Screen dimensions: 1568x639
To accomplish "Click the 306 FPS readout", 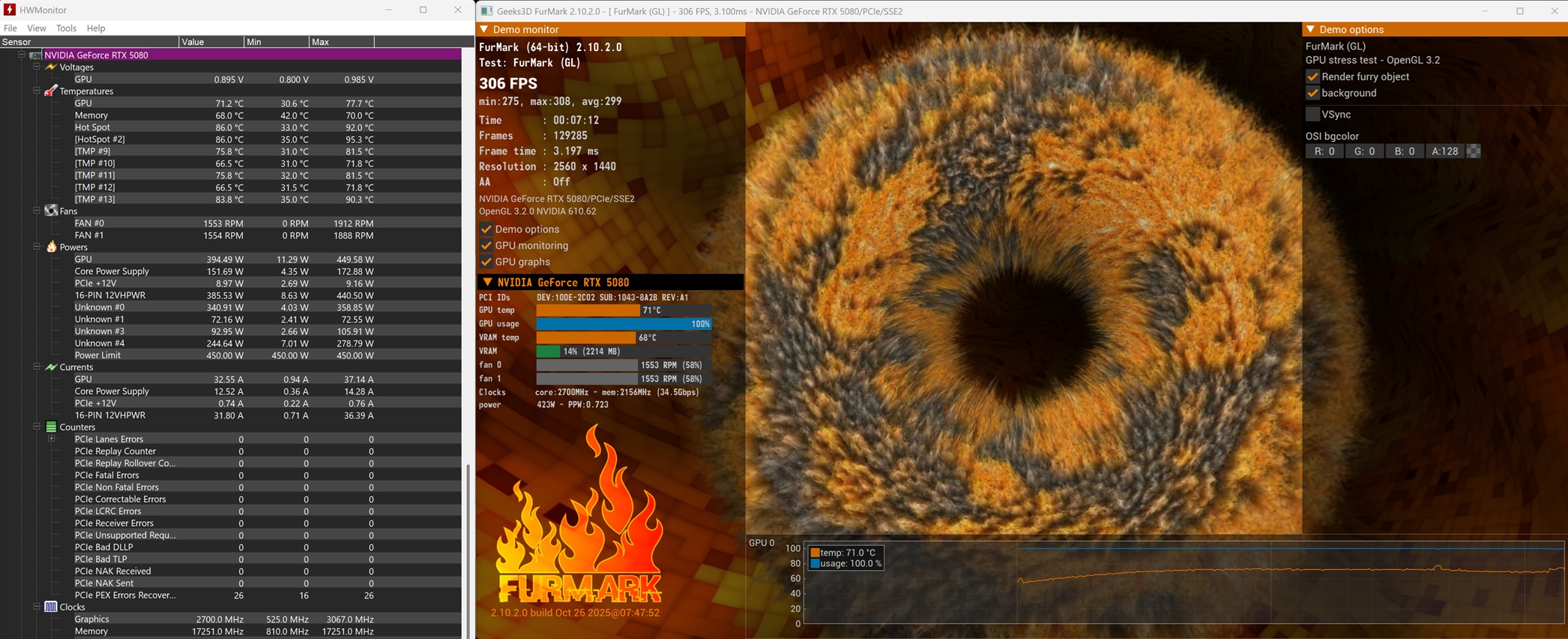I will (x=508, y=83).
